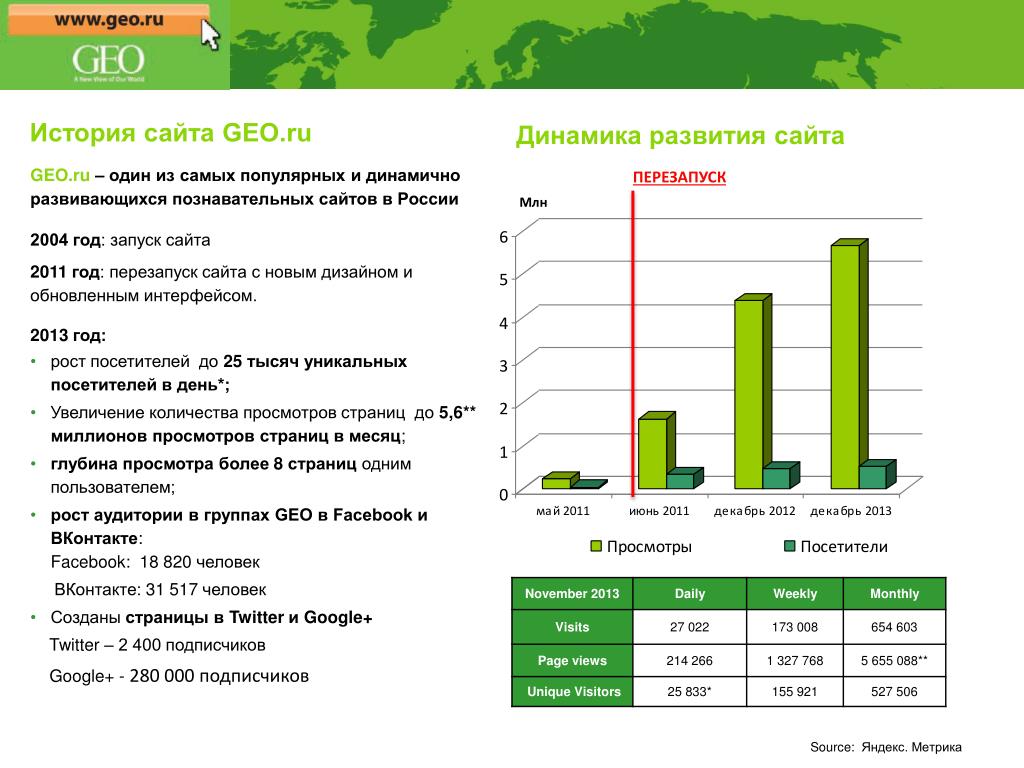Click 'Source: Яндекс. Метрика' footer text

tap(886, 747)
